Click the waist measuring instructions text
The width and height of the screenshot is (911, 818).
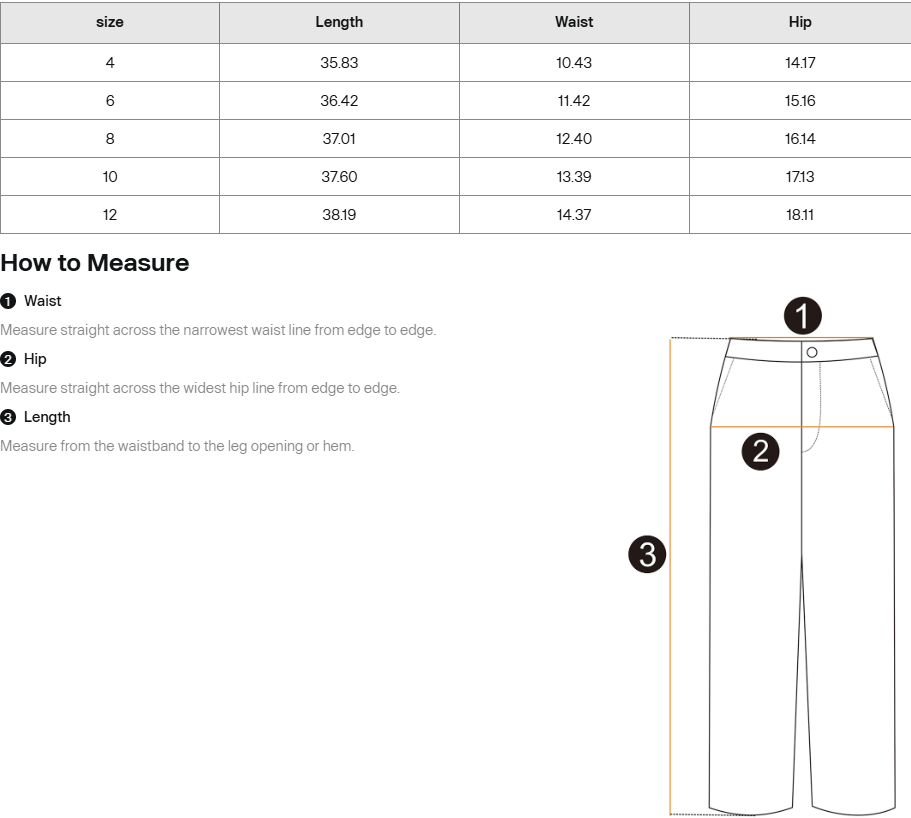click(218, 330)
